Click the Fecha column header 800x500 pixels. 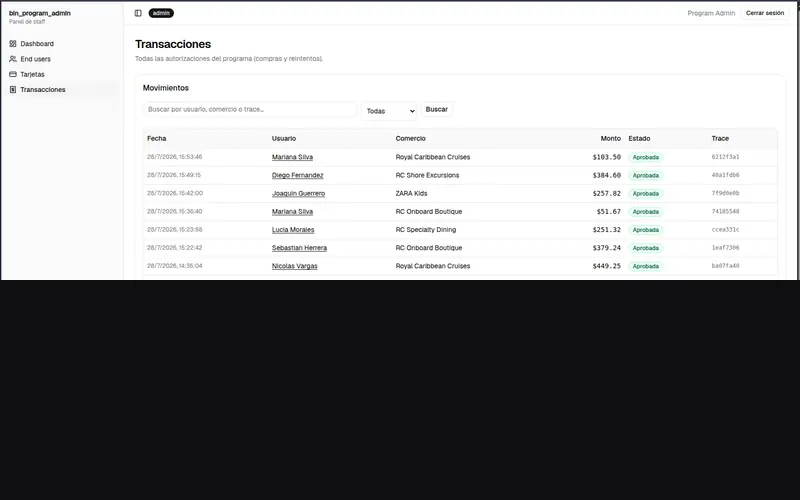coord(157,139)
